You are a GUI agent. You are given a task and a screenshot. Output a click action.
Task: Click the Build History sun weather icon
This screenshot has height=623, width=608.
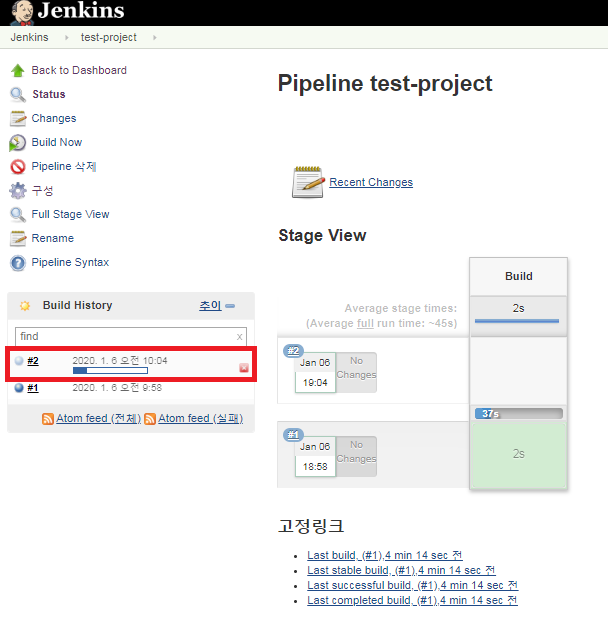pyautogui.click(x=25, y=306)
